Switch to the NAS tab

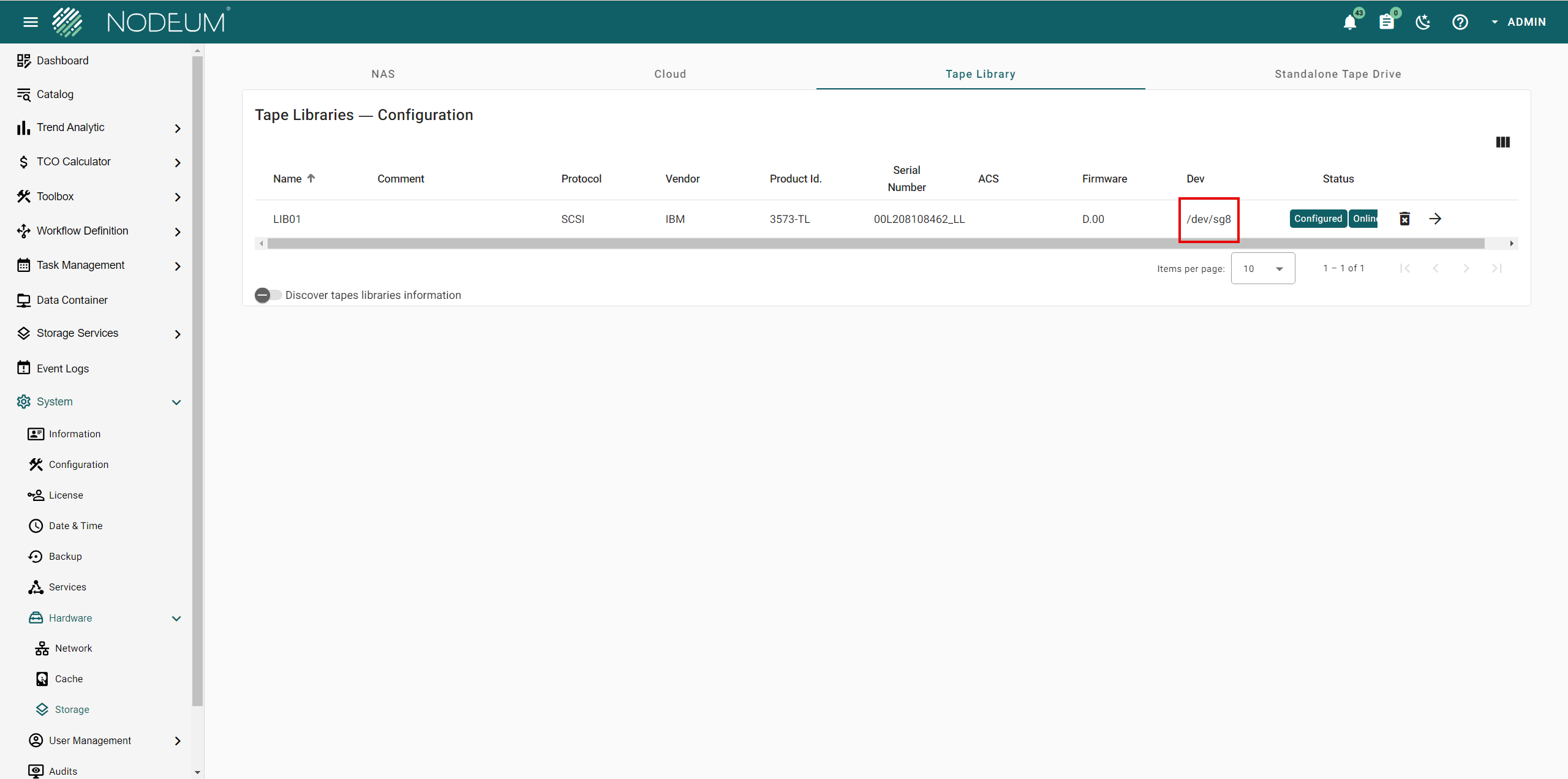(383, 74)
